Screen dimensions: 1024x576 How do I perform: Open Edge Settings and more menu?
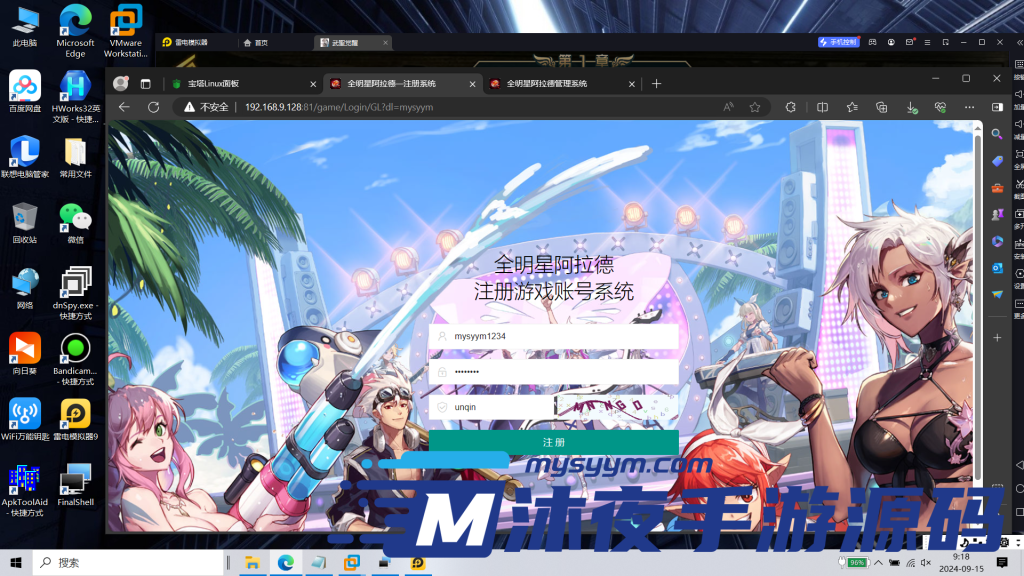pyautogui.click(x=969, y=107)
